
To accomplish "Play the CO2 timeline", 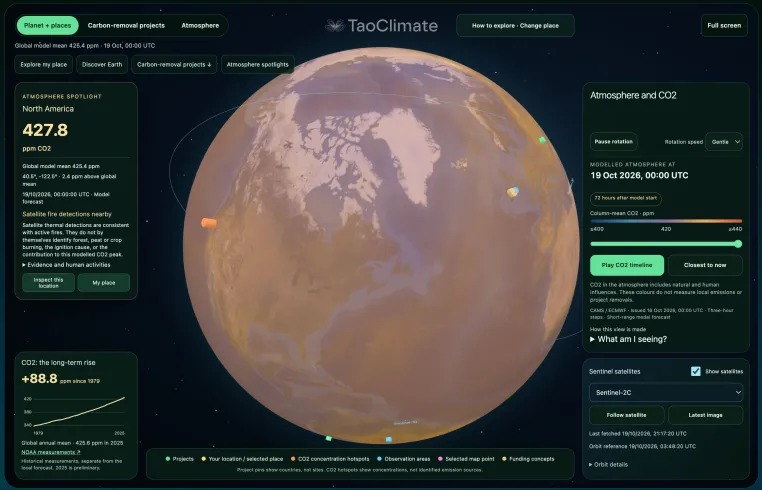I will pyautogui.click(x=627, y=265).
